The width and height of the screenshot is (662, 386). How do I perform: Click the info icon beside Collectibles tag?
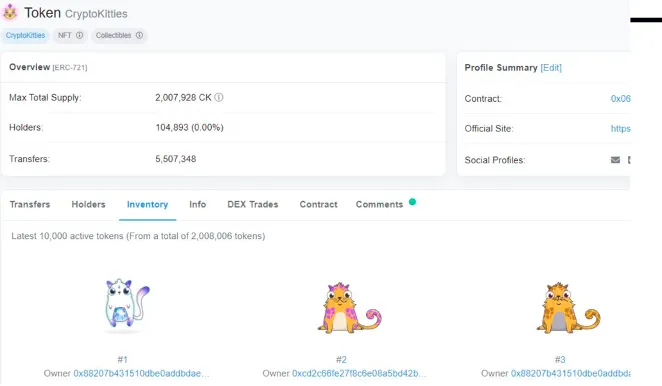(x=139, y=35)
